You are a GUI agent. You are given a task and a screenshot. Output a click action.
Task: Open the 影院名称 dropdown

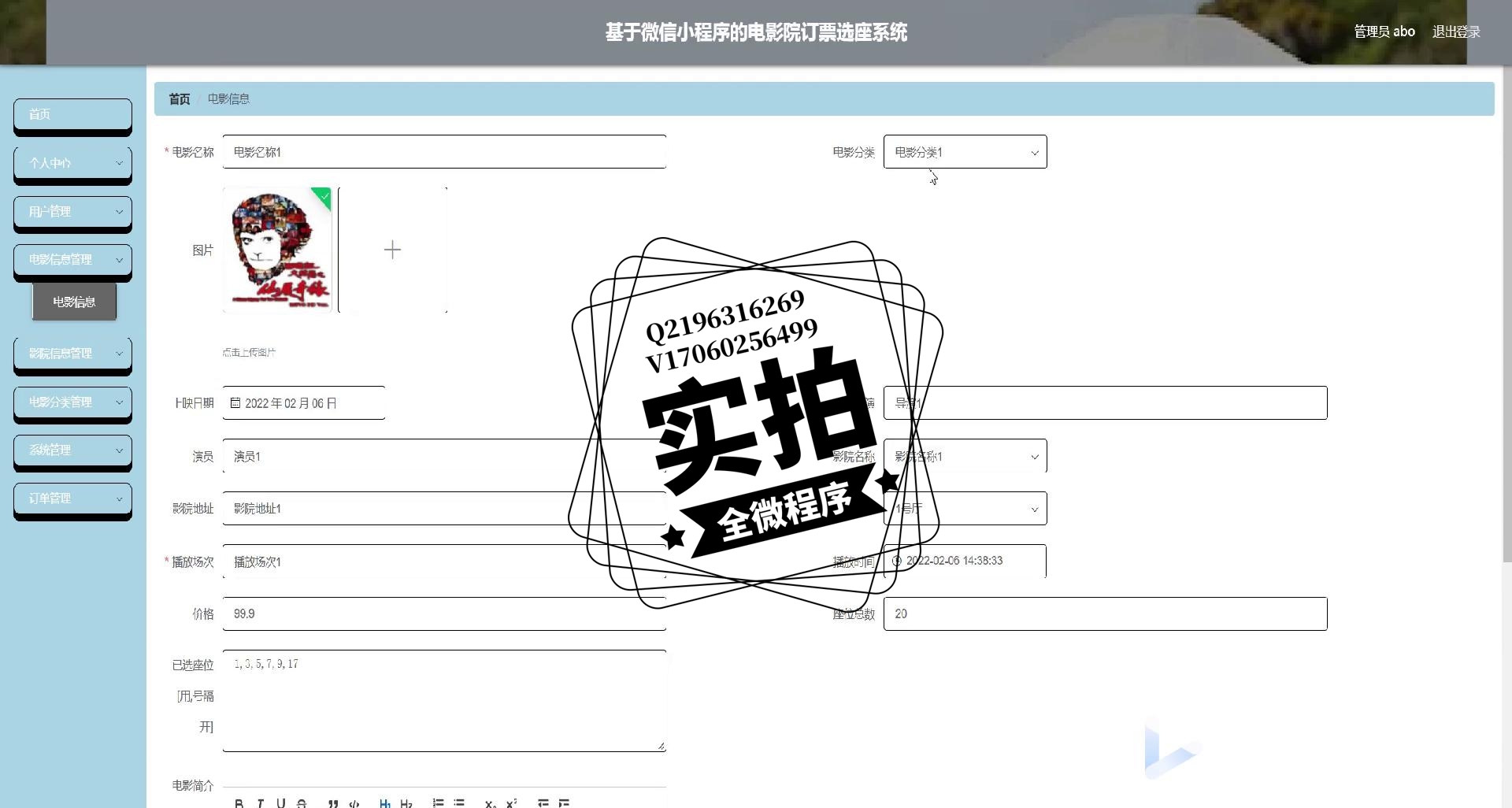point(965,456)
